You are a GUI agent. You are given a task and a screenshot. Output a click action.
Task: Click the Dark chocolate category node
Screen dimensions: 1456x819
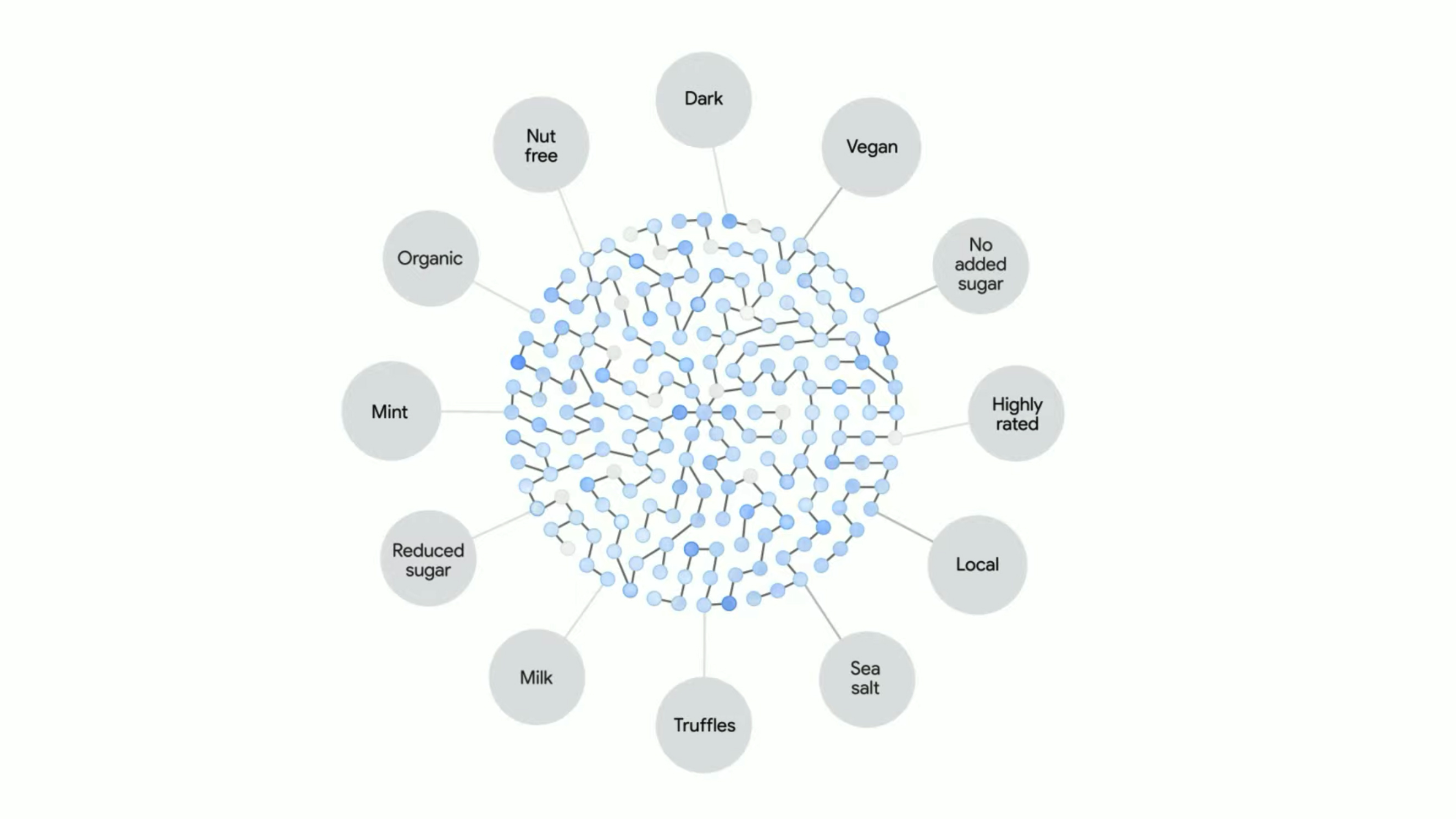(703, 98)
